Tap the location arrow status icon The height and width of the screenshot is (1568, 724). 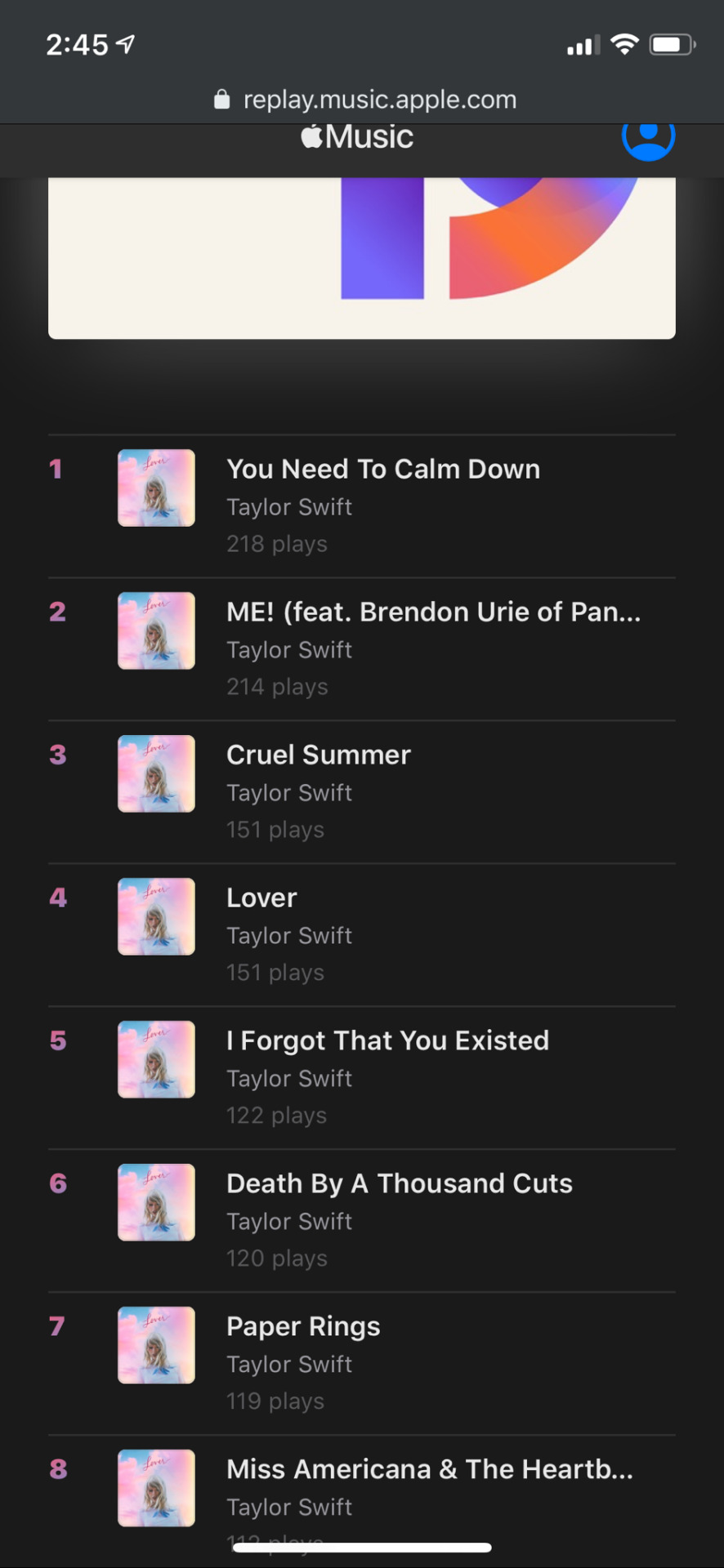pos(126,43)
